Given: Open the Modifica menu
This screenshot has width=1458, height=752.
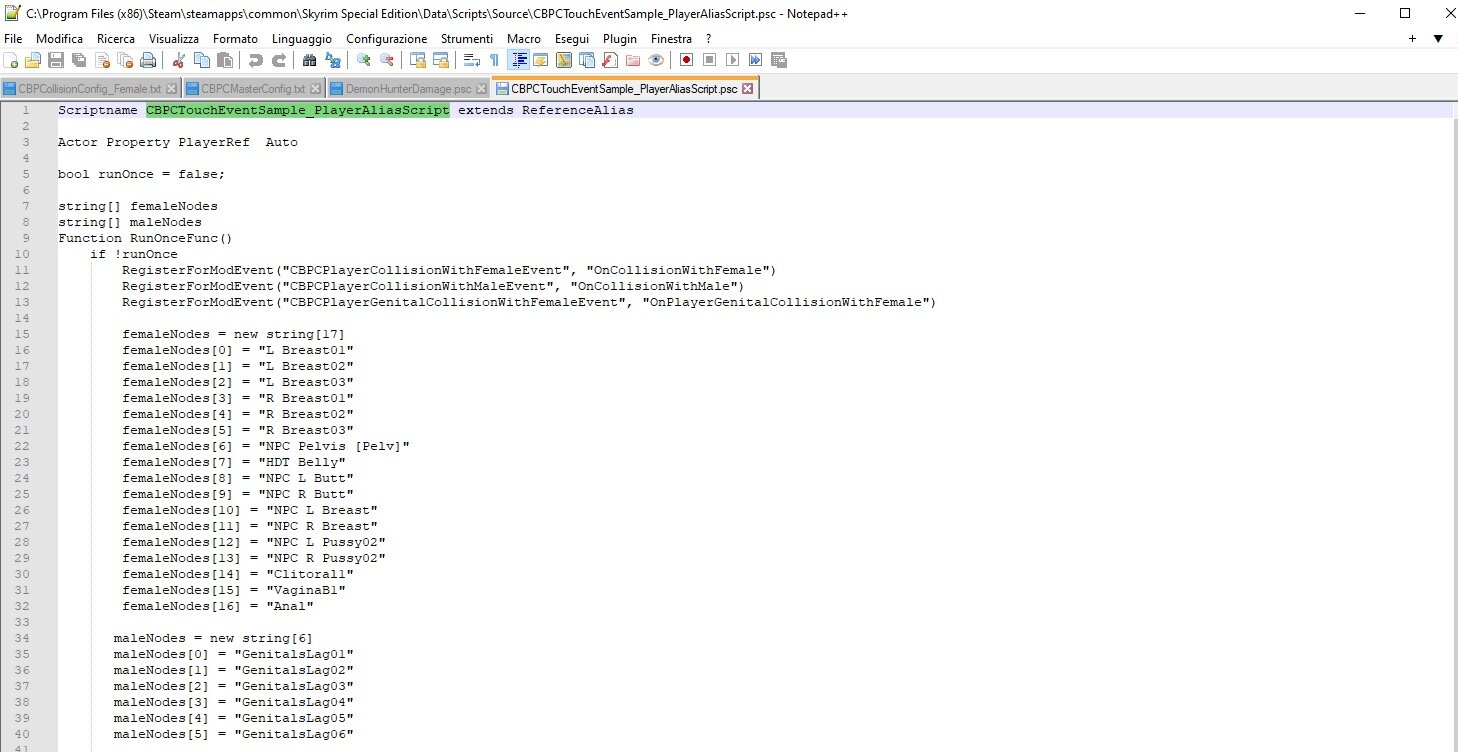Looking at the screenshot, I should coord(60,38).
